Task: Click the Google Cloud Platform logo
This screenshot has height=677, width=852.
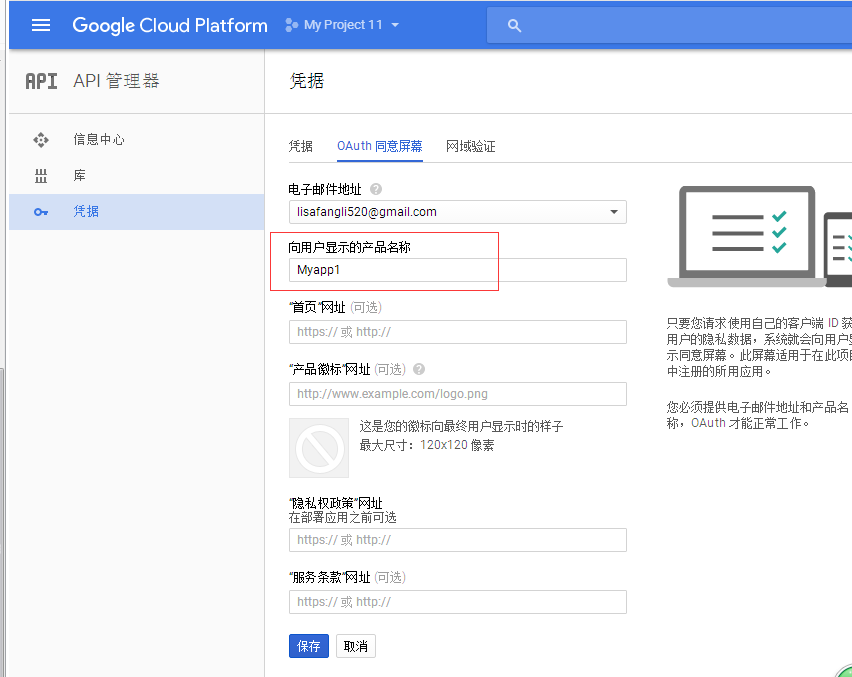Action: 170,26
